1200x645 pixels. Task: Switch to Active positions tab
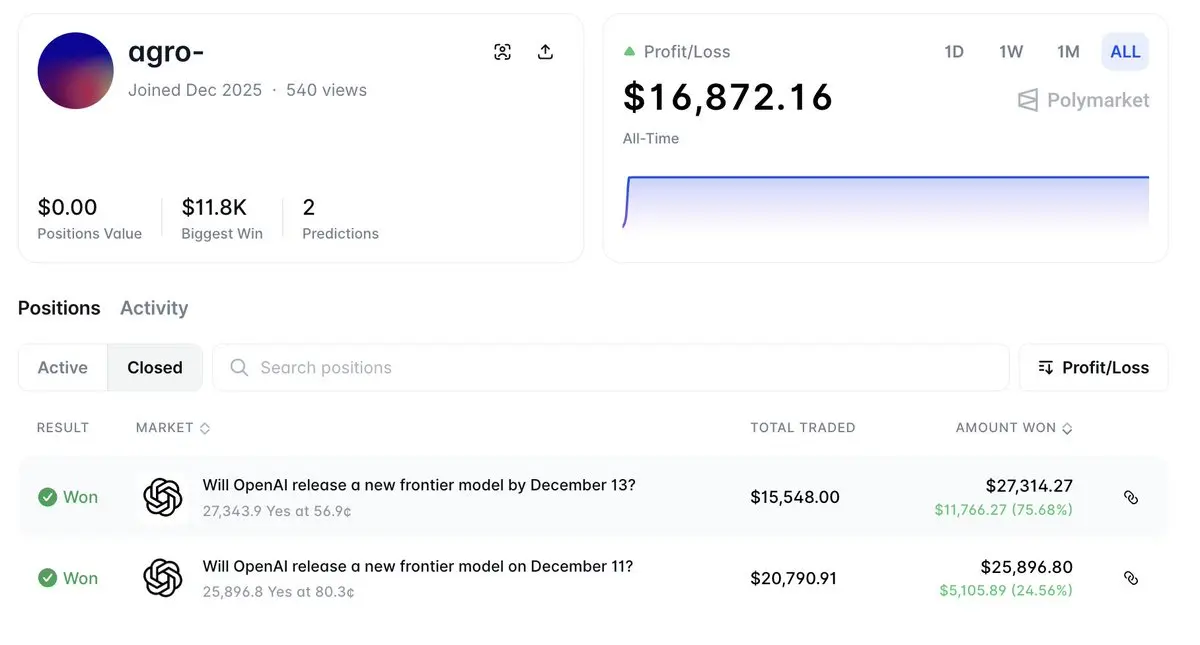coord(63,368)
